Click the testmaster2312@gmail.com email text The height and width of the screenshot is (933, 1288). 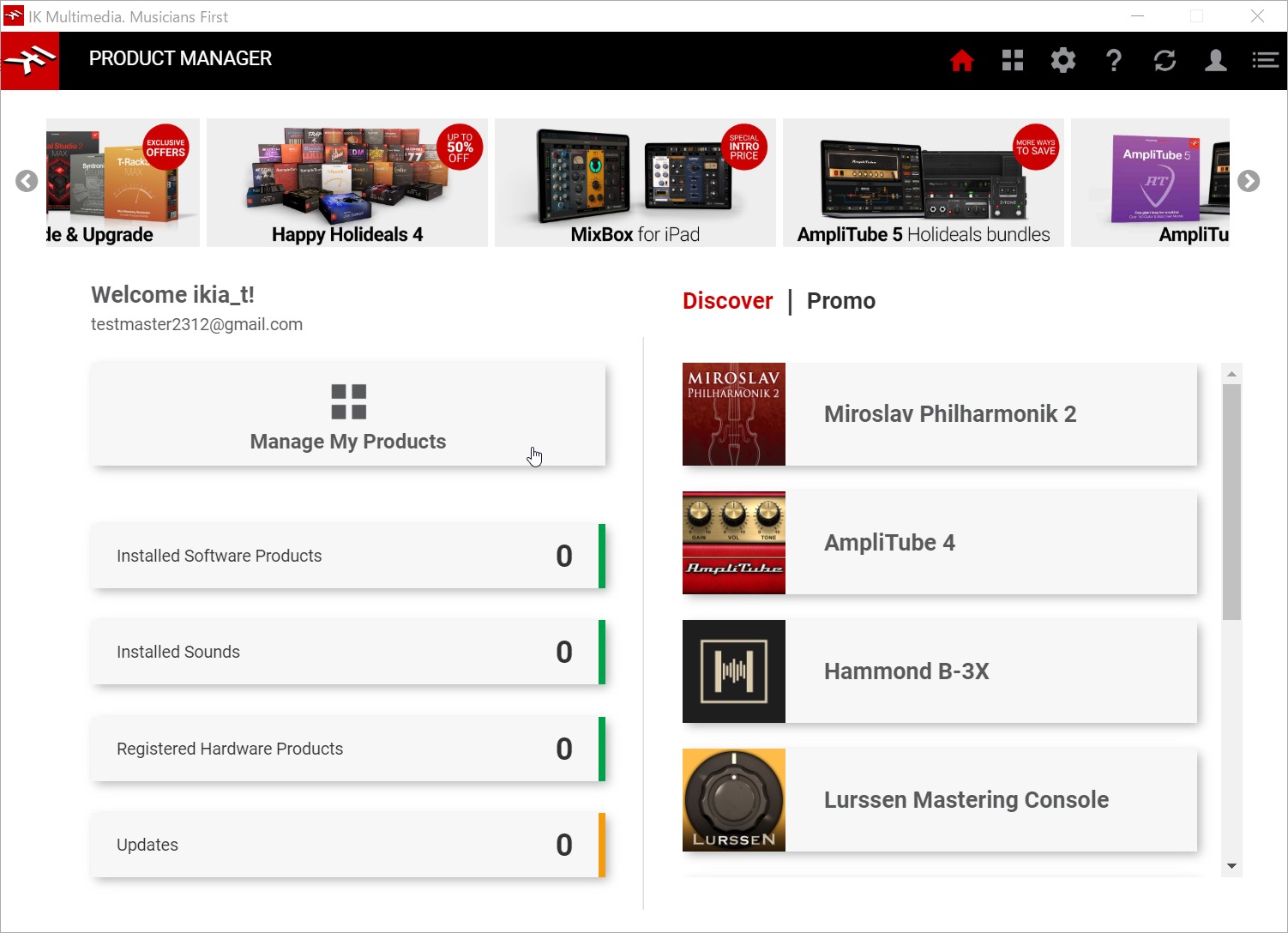(x=196, y=324)
